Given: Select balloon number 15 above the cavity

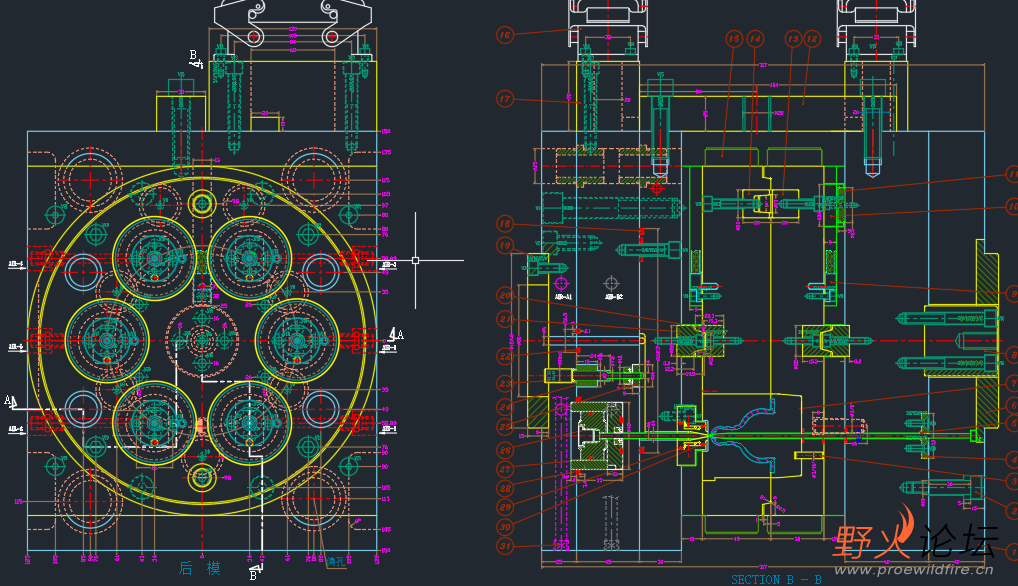Looking at the screenshot, I should click(x=732, y=37).
